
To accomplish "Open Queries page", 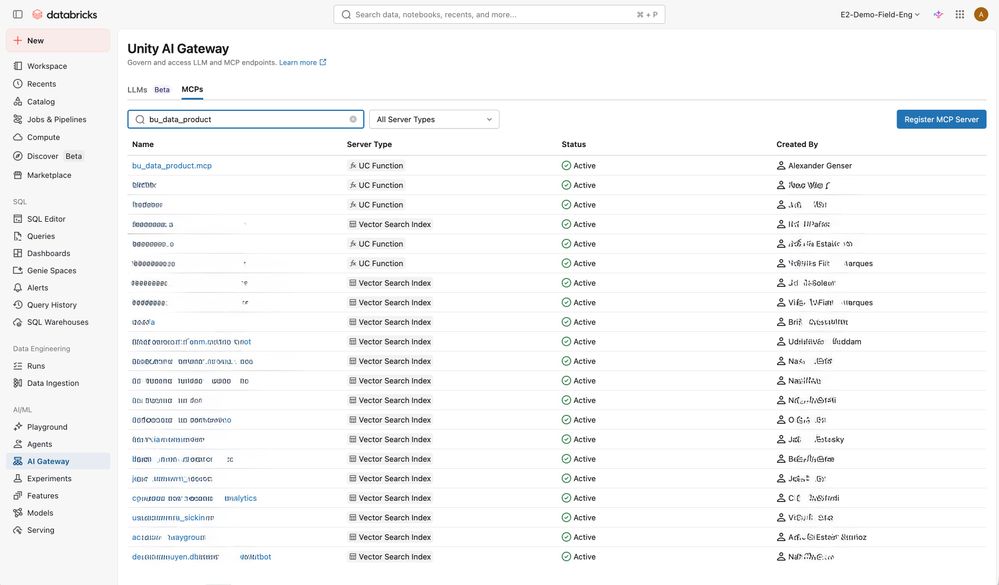I will pos(41,236).
